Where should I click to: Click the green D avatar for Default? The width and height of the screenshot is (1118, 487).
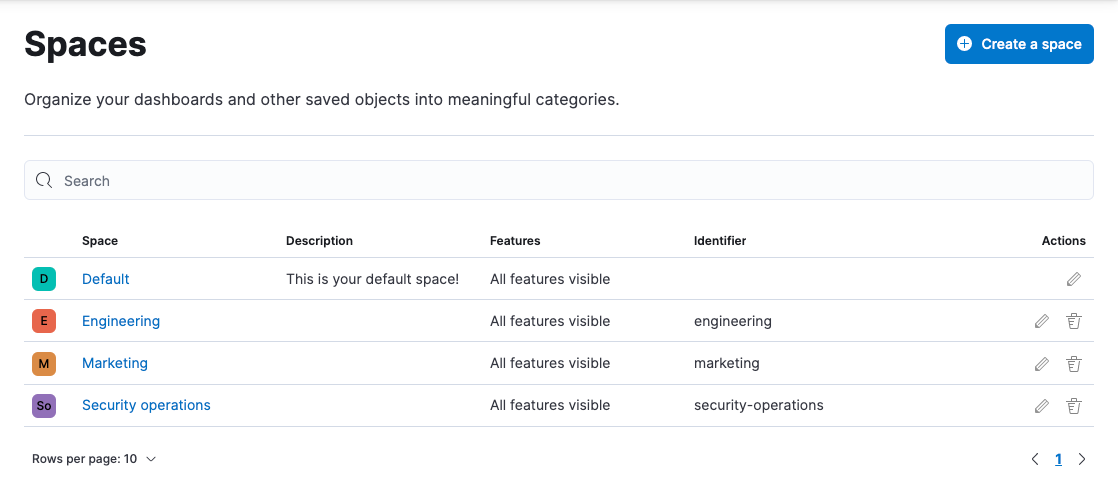43,279
